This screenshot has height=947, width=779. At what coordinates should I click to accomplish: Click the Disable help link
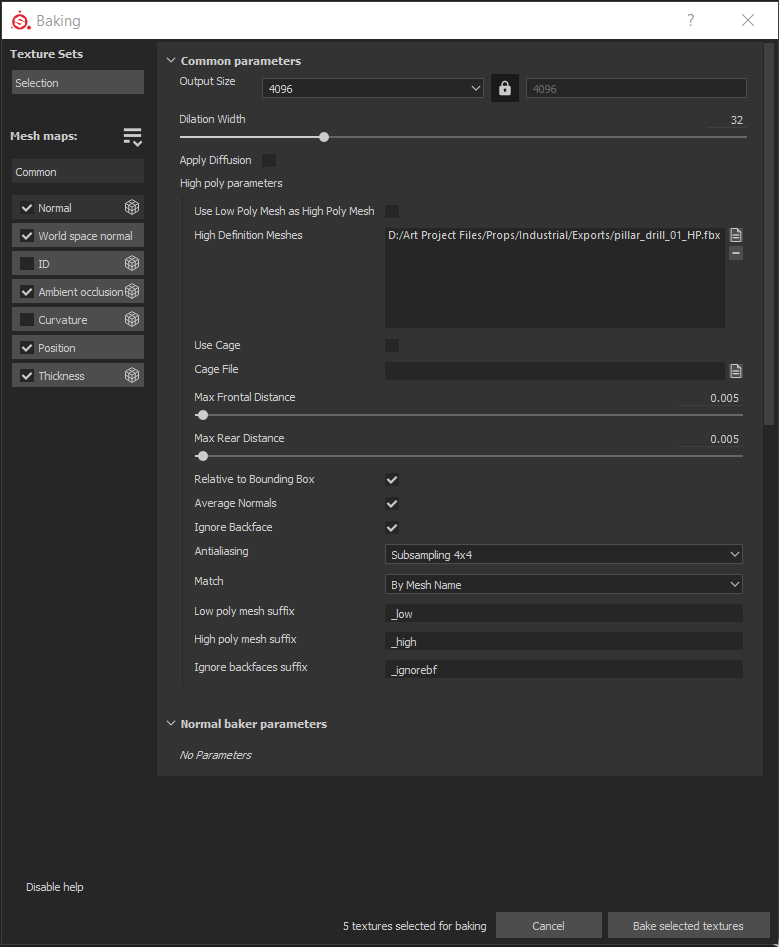pyautogui.click(x=54, y=886)
